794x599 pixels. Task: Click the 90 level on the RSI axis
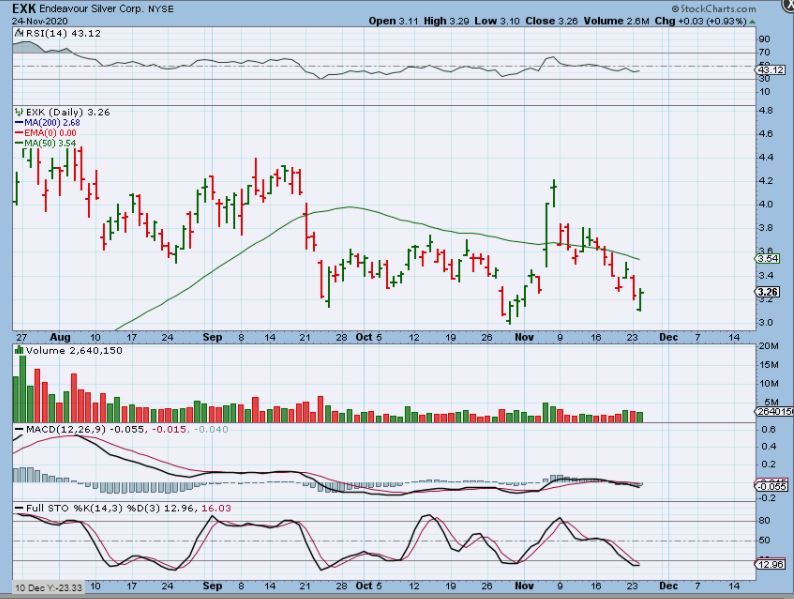coord(765,39)
